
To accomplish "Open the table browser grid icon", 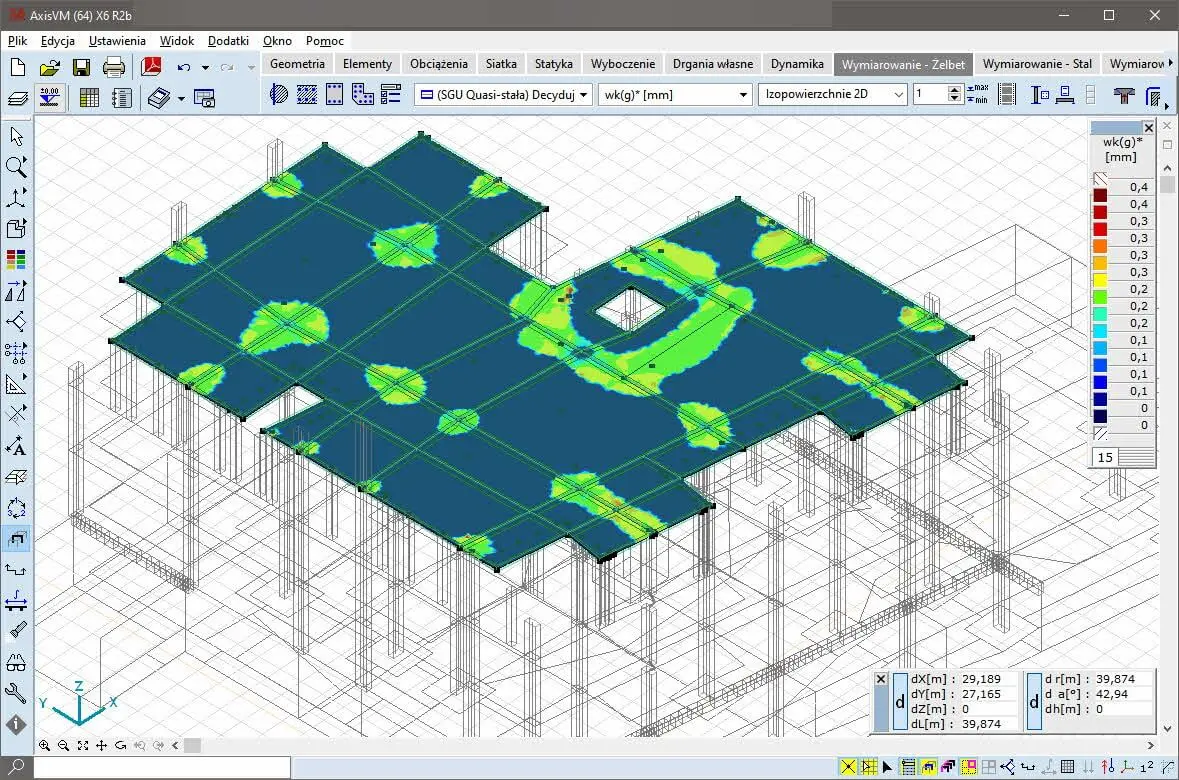I will coord(89,97).
